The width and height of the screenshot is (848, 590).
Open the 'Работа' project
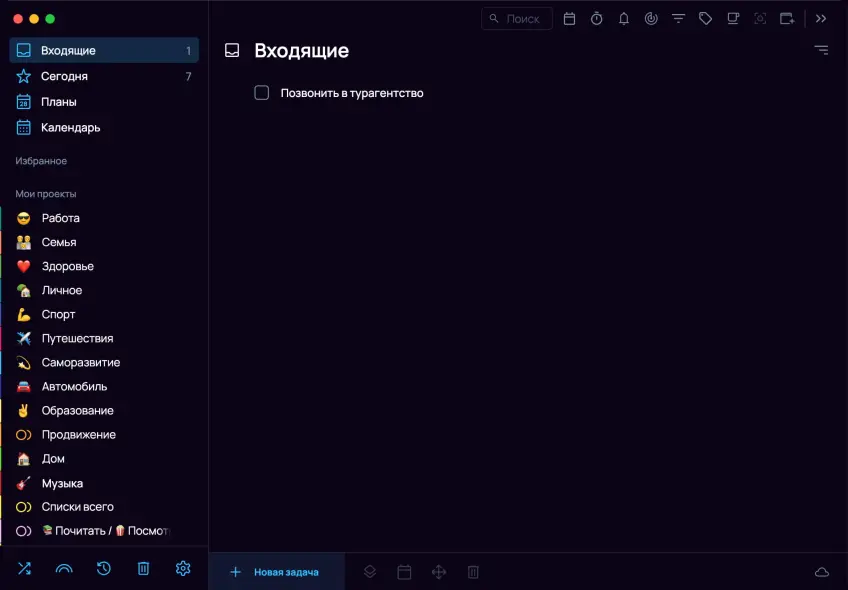(60, 218)
